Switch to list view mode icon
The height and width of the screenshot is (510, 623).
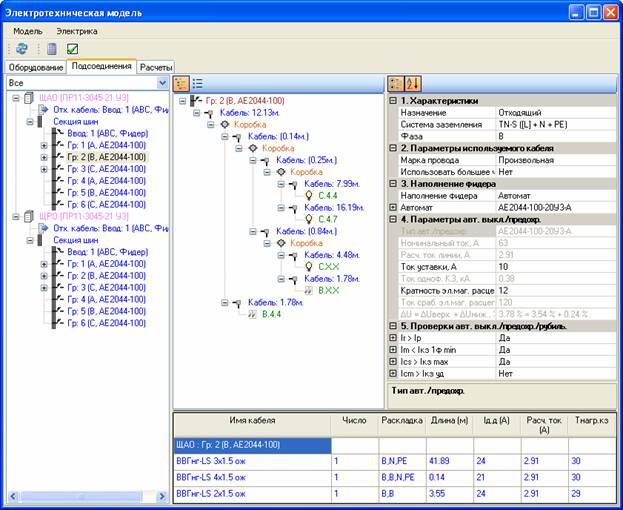[x=197, y=84]
